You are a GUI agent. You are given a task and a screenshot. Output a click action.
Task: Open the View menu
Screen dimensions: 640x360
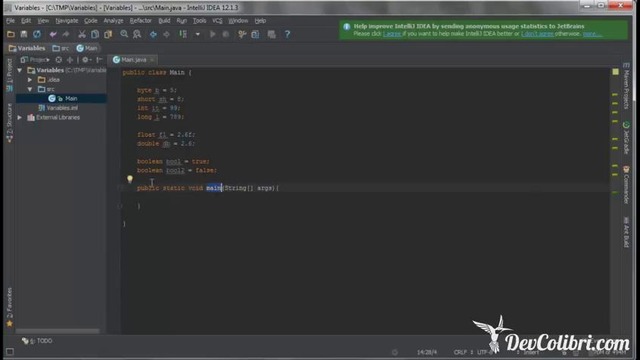(43, 20)
